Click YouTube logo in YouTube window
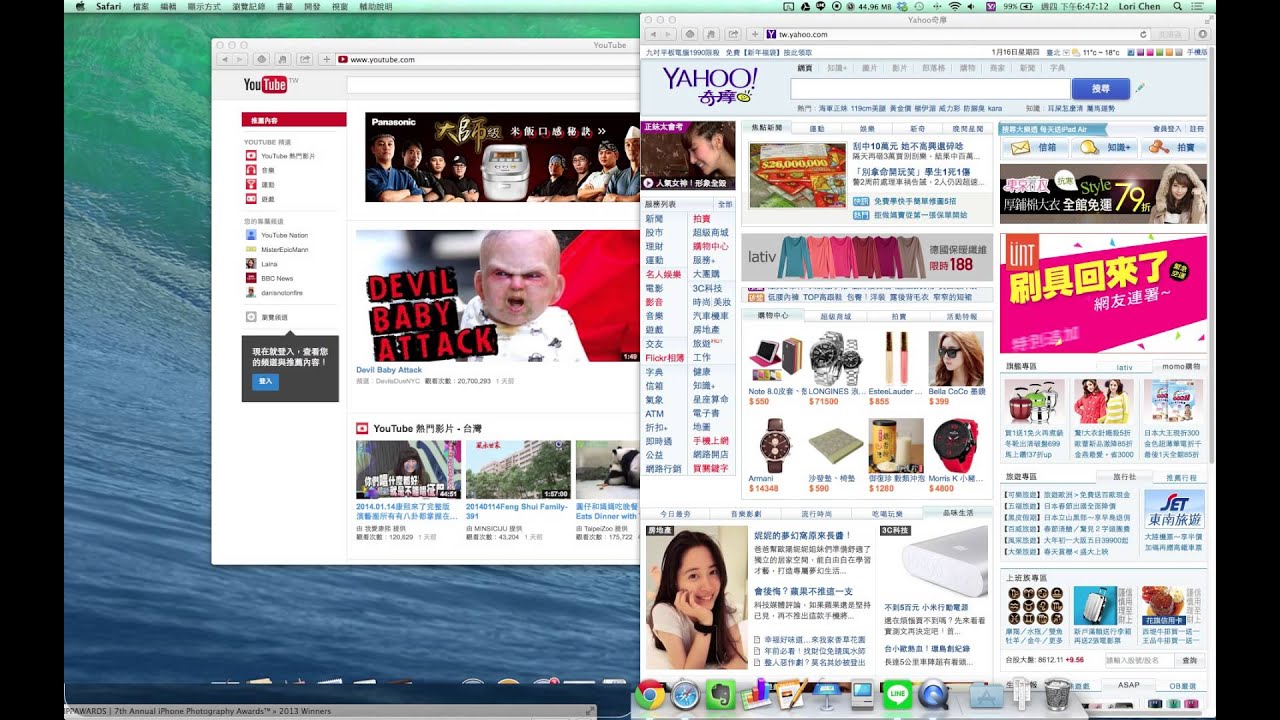 click(x=266, y=85)
